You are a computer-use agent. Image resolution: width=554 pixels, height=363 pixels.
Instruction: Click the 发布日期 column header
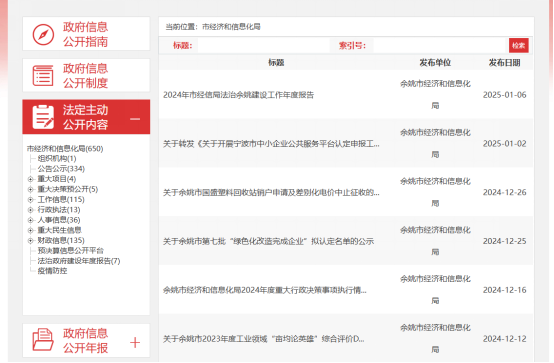pos(505,63)
